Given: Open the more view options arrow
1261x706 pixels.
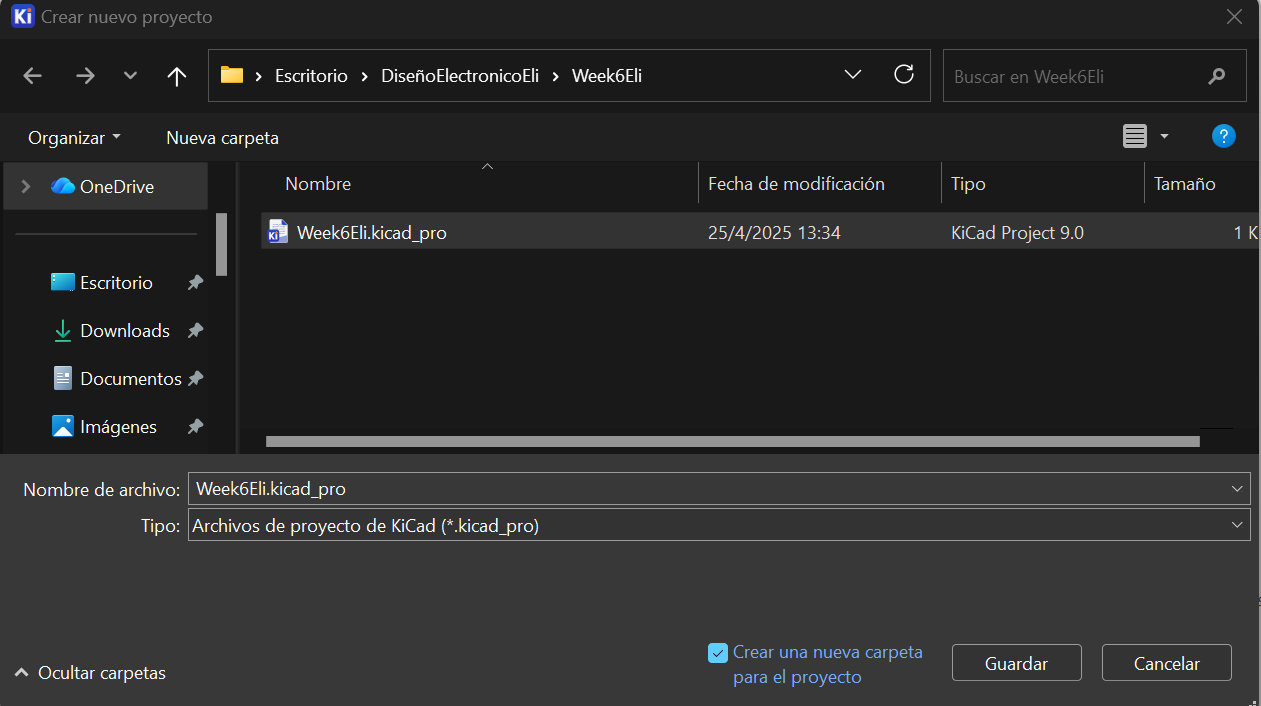Looking at the screenshot, I should click(1164, 137).
